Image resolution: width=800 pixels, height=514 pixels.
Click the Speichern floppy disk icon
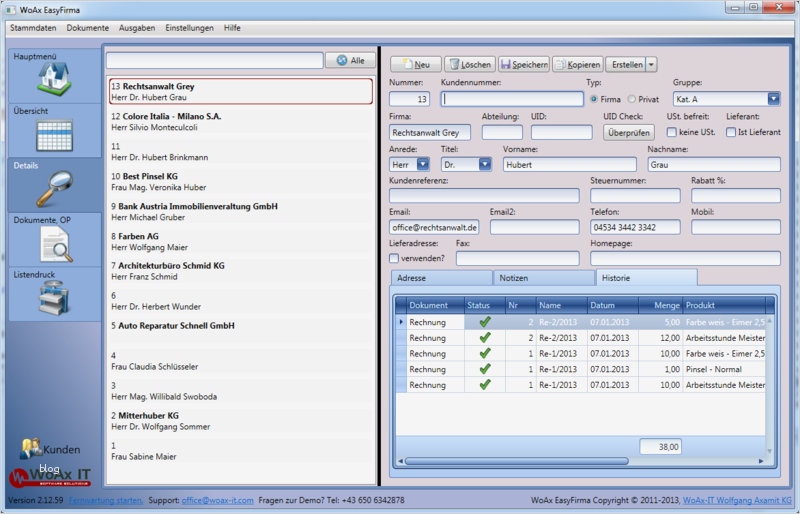pyautogui.click(x=506, y=64)
